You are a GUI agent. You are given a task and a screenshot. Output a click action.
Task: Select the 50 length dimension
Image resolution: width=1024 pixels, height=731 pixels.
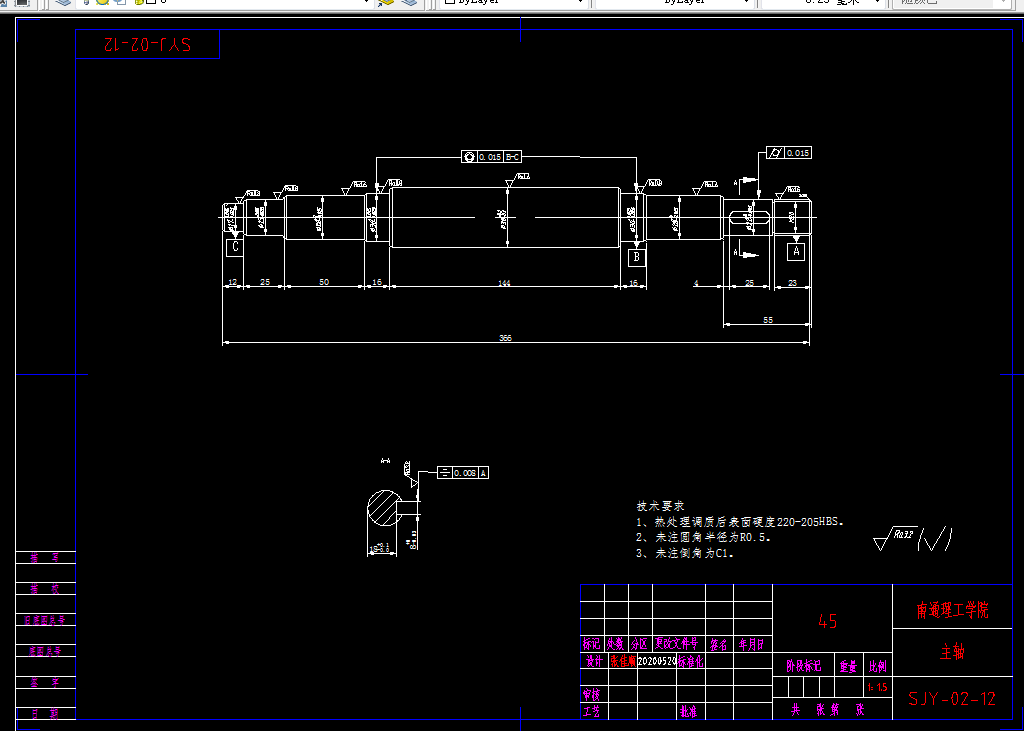coord(324,282)
